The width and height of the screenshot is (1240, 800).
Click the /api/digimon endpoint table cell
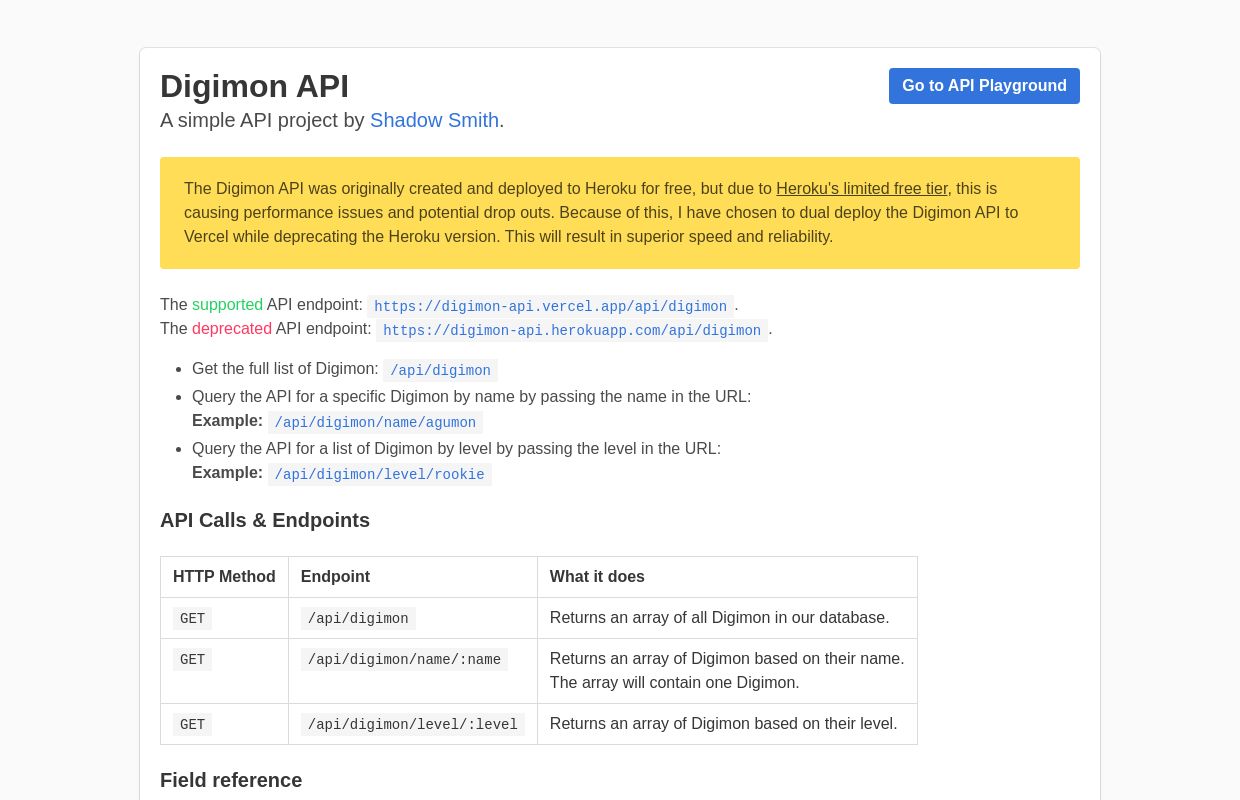click(413, 618)
